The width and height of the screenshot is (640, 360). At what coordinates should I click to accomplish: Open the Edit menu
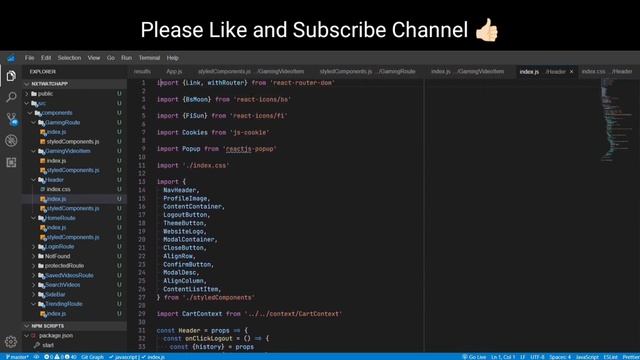[46, 58]
